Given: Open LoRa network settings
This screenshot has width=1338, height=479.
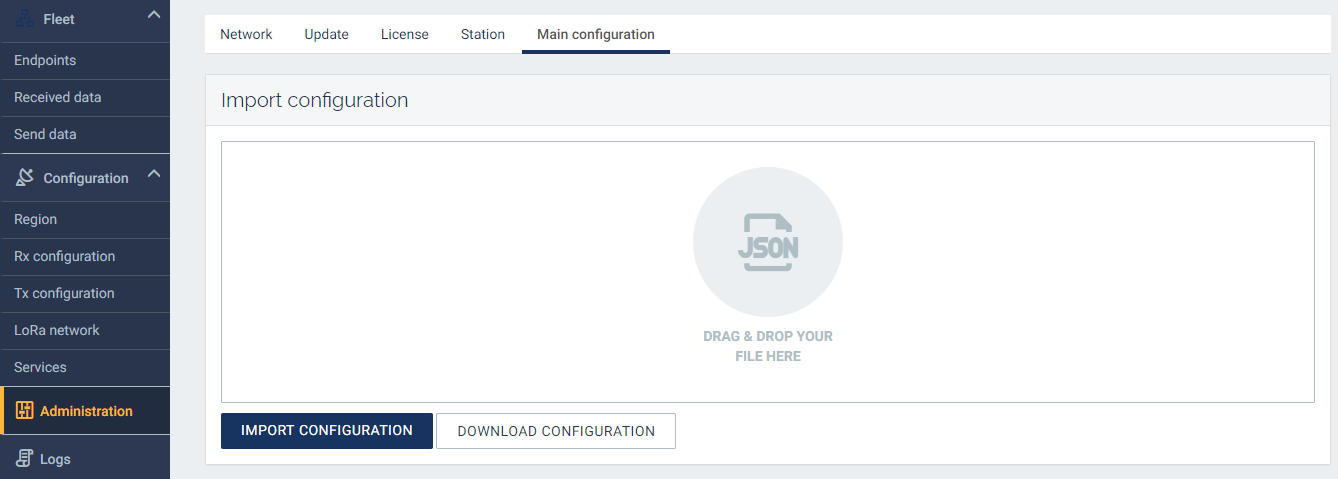Looking at the screenshot, I should point(56,330).
